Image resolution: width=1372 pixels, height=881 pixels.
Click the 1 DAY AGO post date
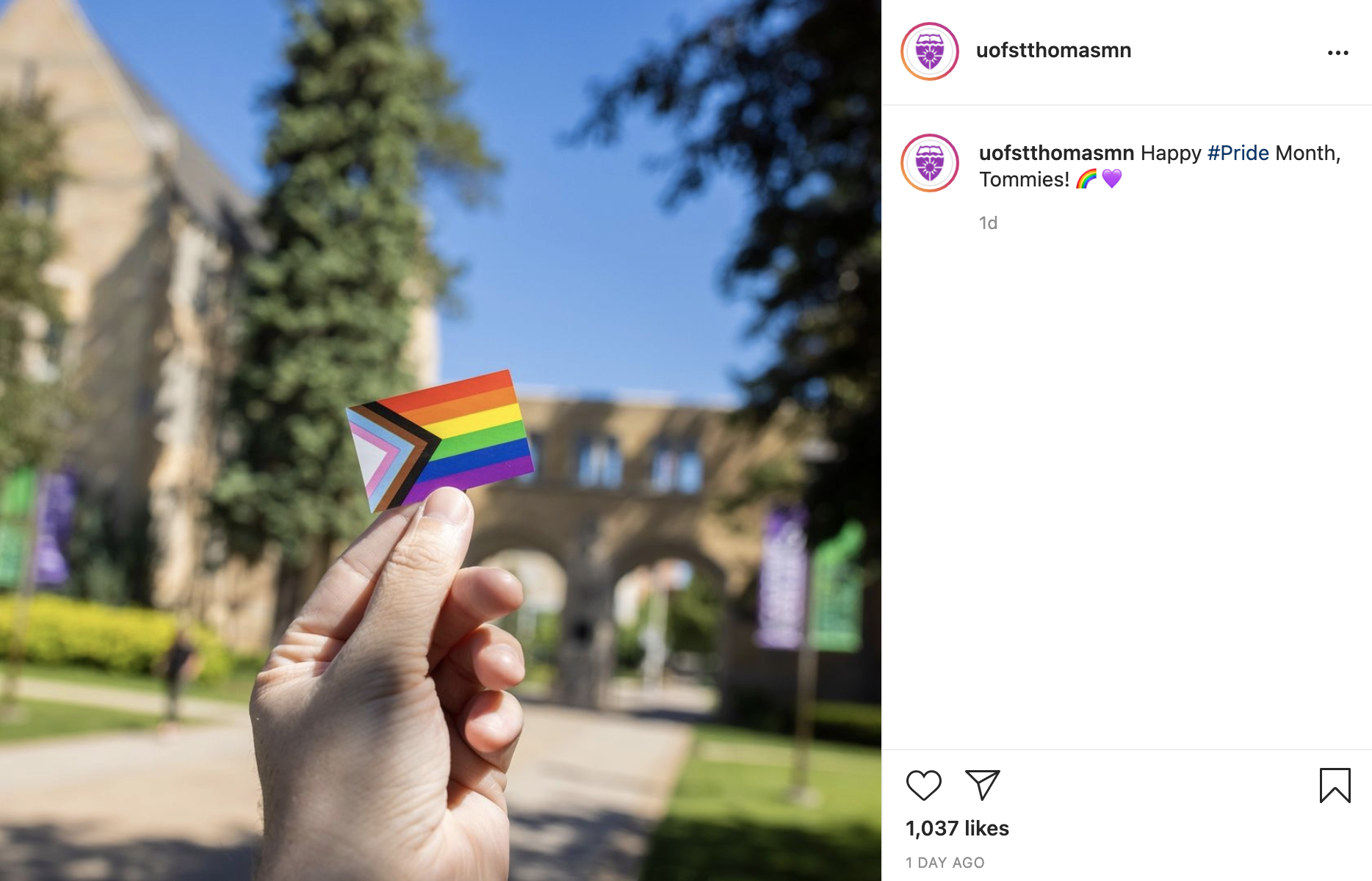(945, 863)
